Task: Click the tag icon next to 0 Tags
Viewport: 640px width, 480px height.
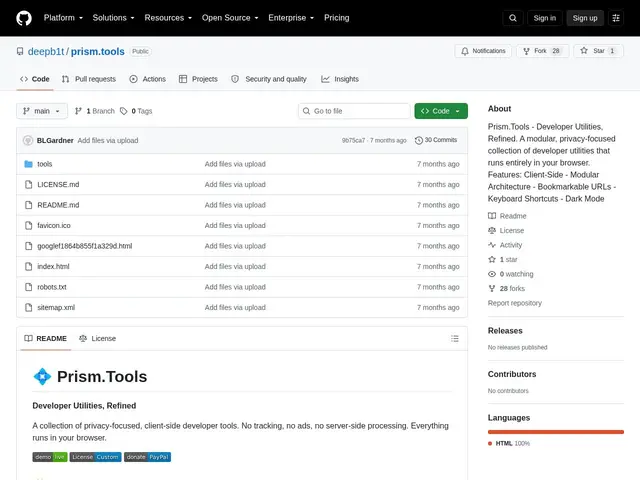Action: [x=124, y=111]
